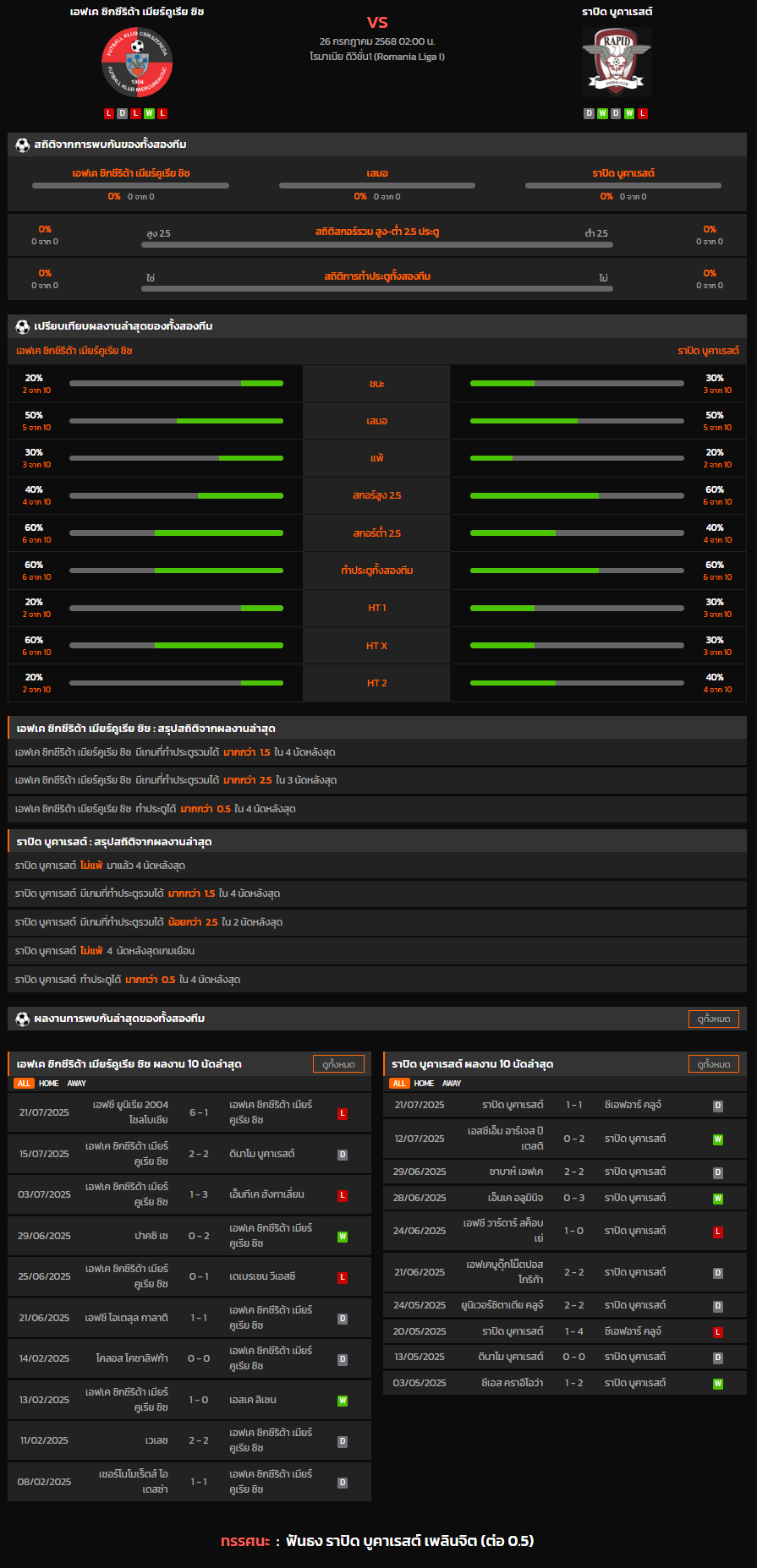Click the D badge on Csikszereda's 08/02/2025 row
757x1568 pixels.
[343, 1483]
